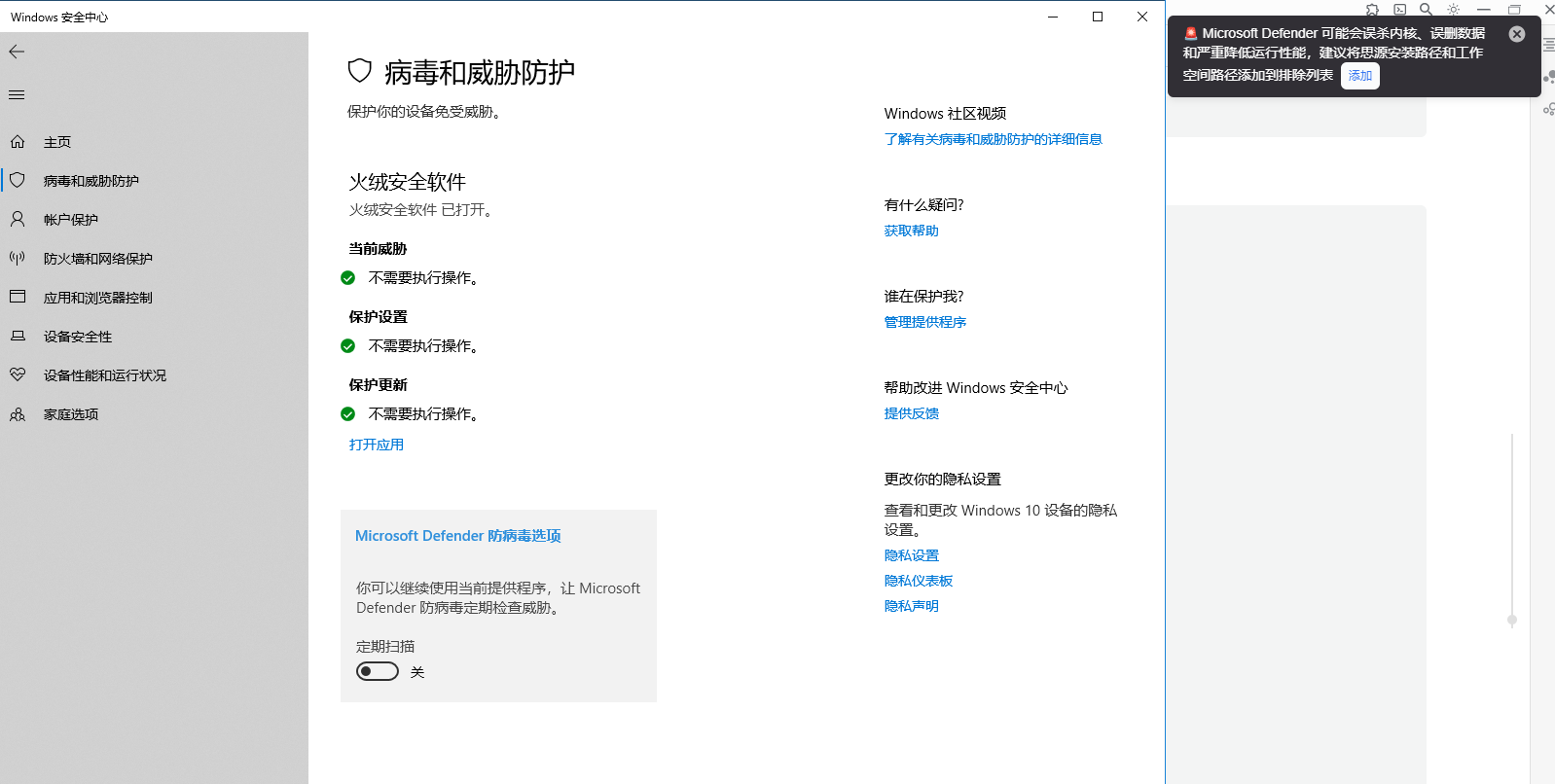Click the 家庭选项 people icon

(x=18, y=414)
